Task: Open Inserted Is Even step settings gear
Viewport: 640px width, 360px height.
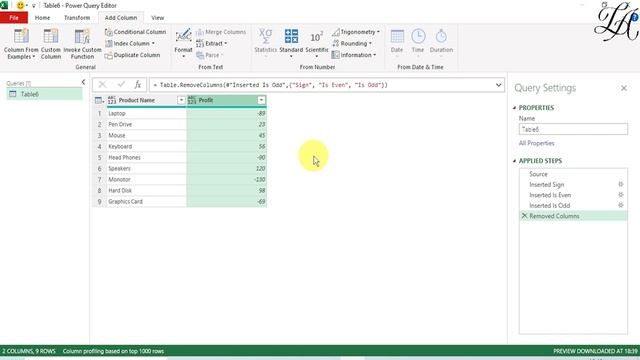Action: pos(620,195)
